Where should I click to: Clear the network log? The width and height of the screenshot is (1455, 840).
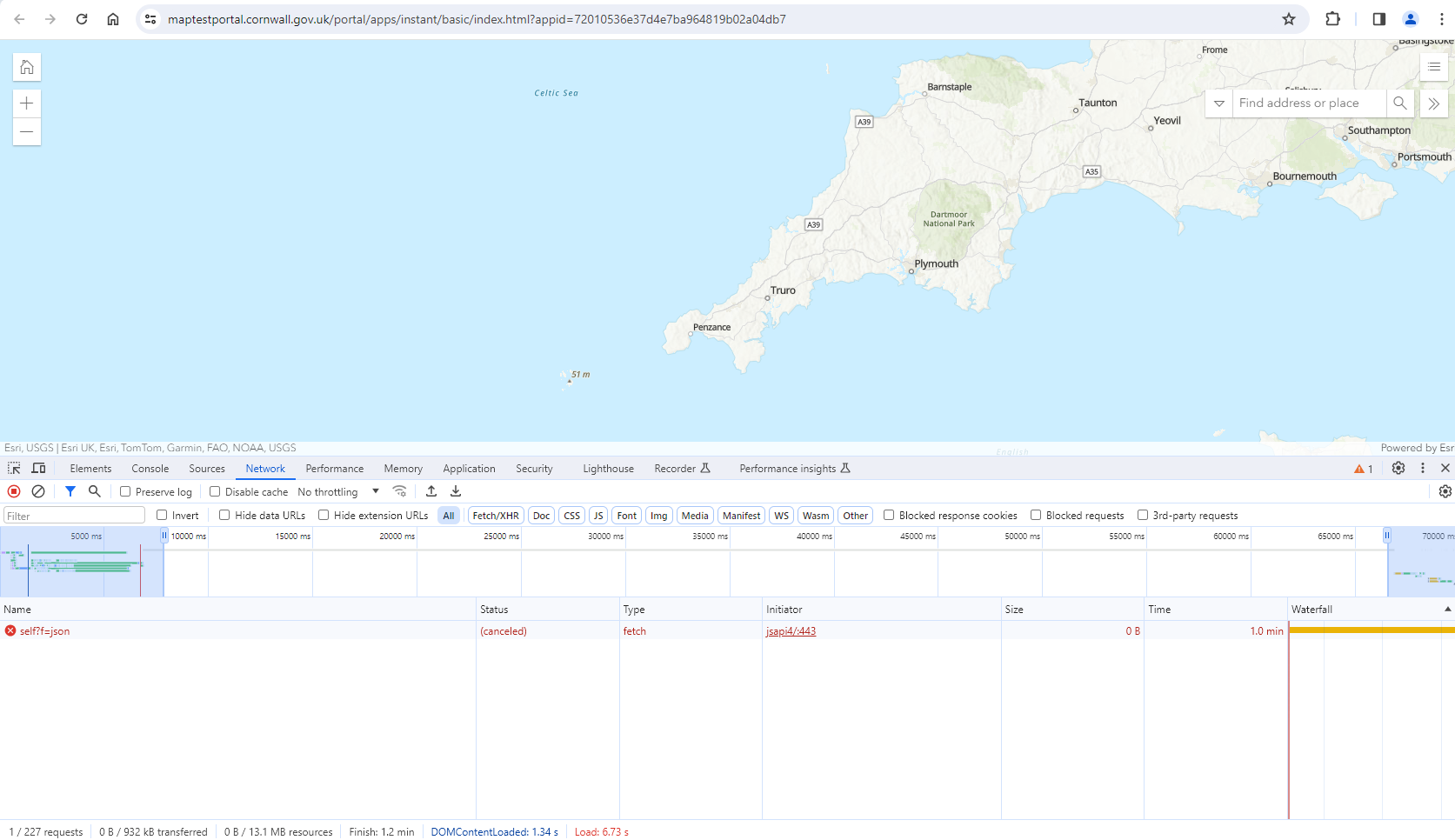click(38, 491)
